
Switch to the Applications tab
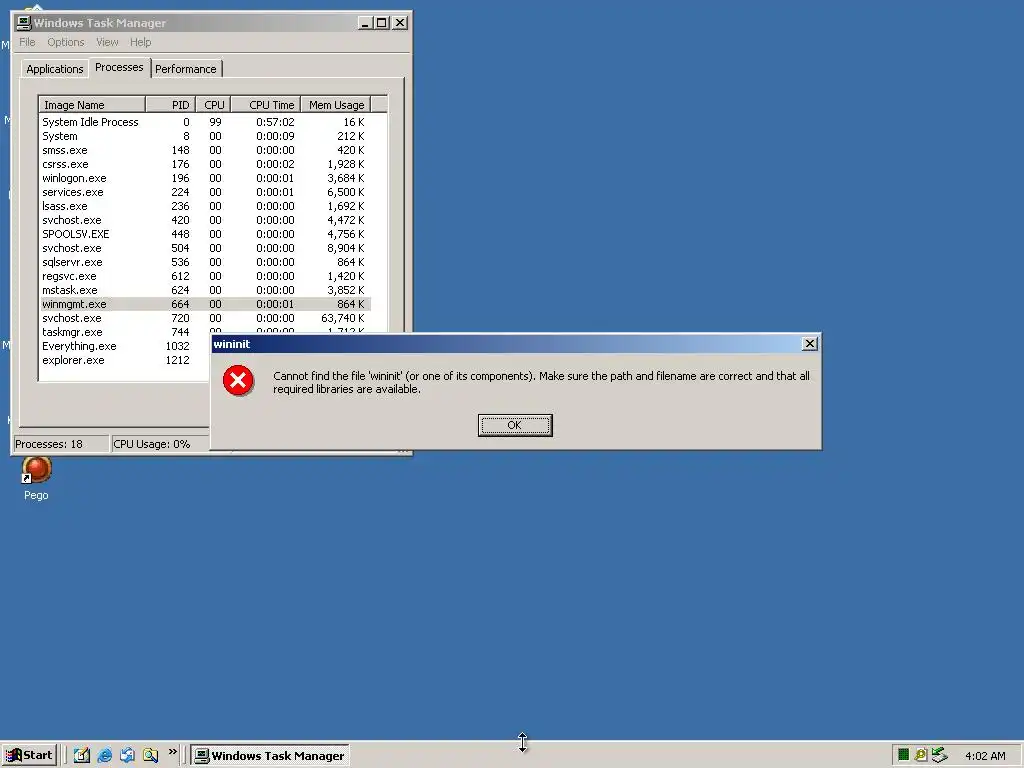coord(55,69)
